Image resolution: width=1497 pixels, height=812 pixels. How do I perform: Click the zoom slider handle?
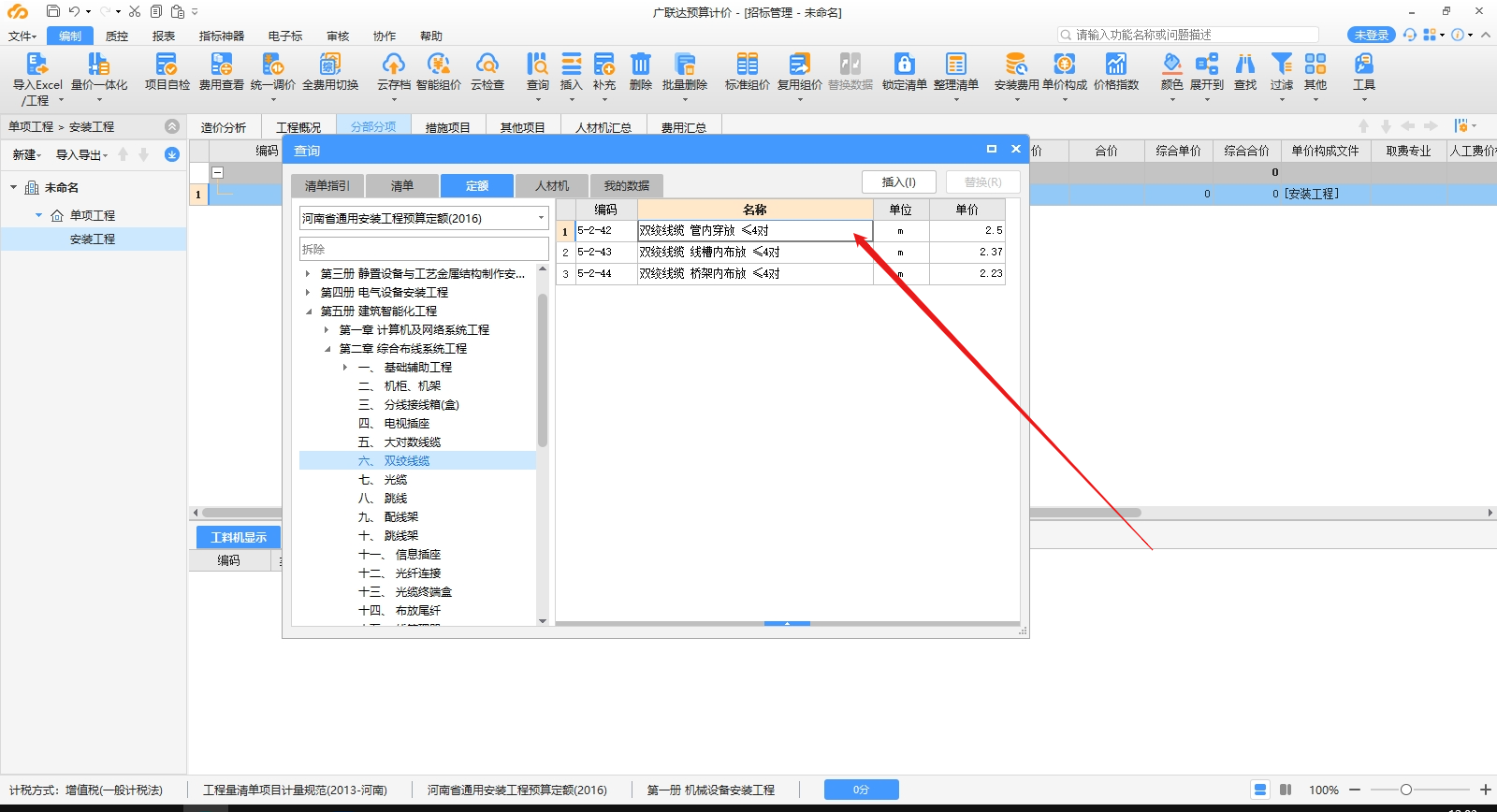click(x=1405, y=790)
